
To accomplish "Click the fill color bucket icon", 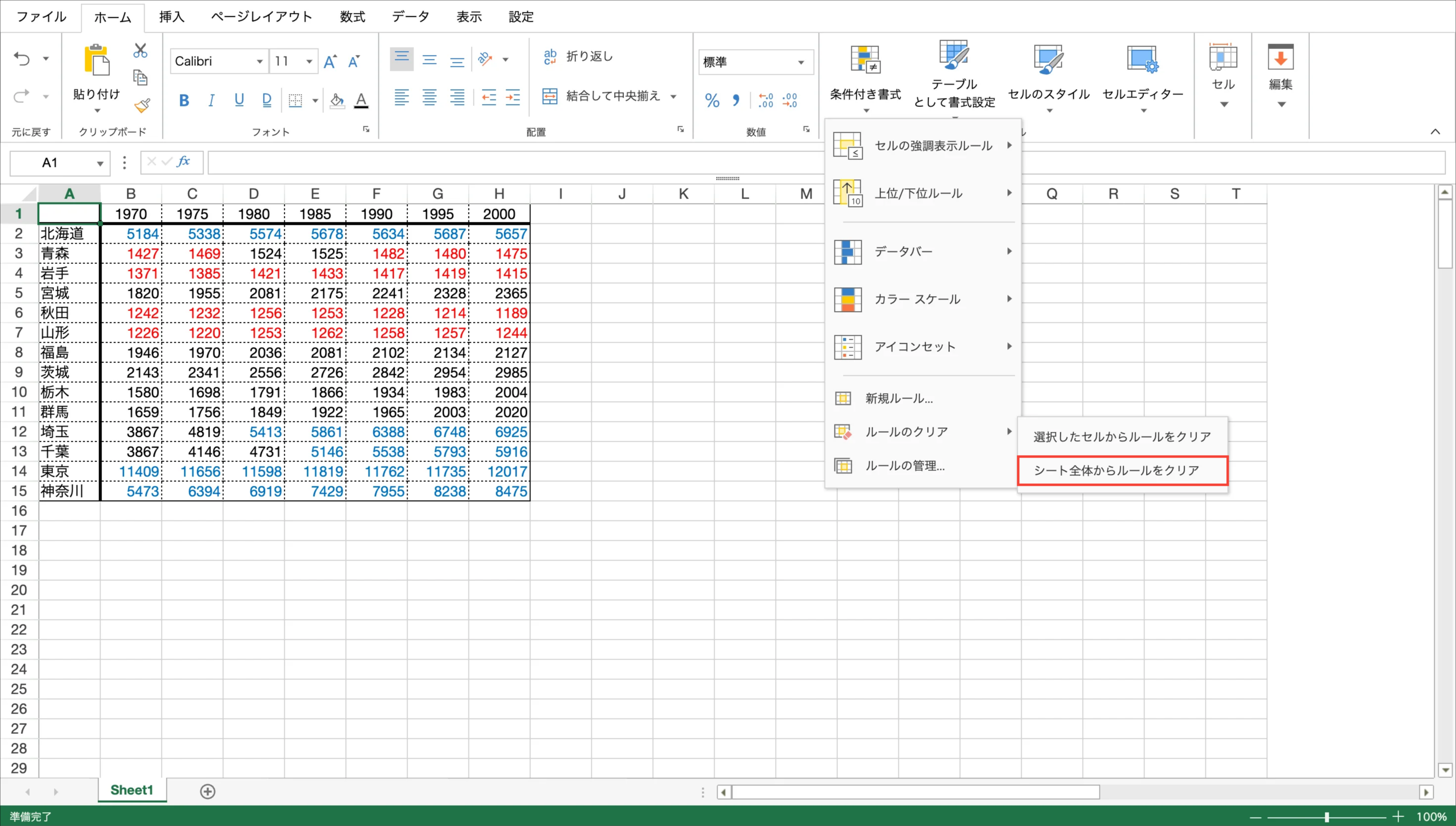I will (337, 101).
